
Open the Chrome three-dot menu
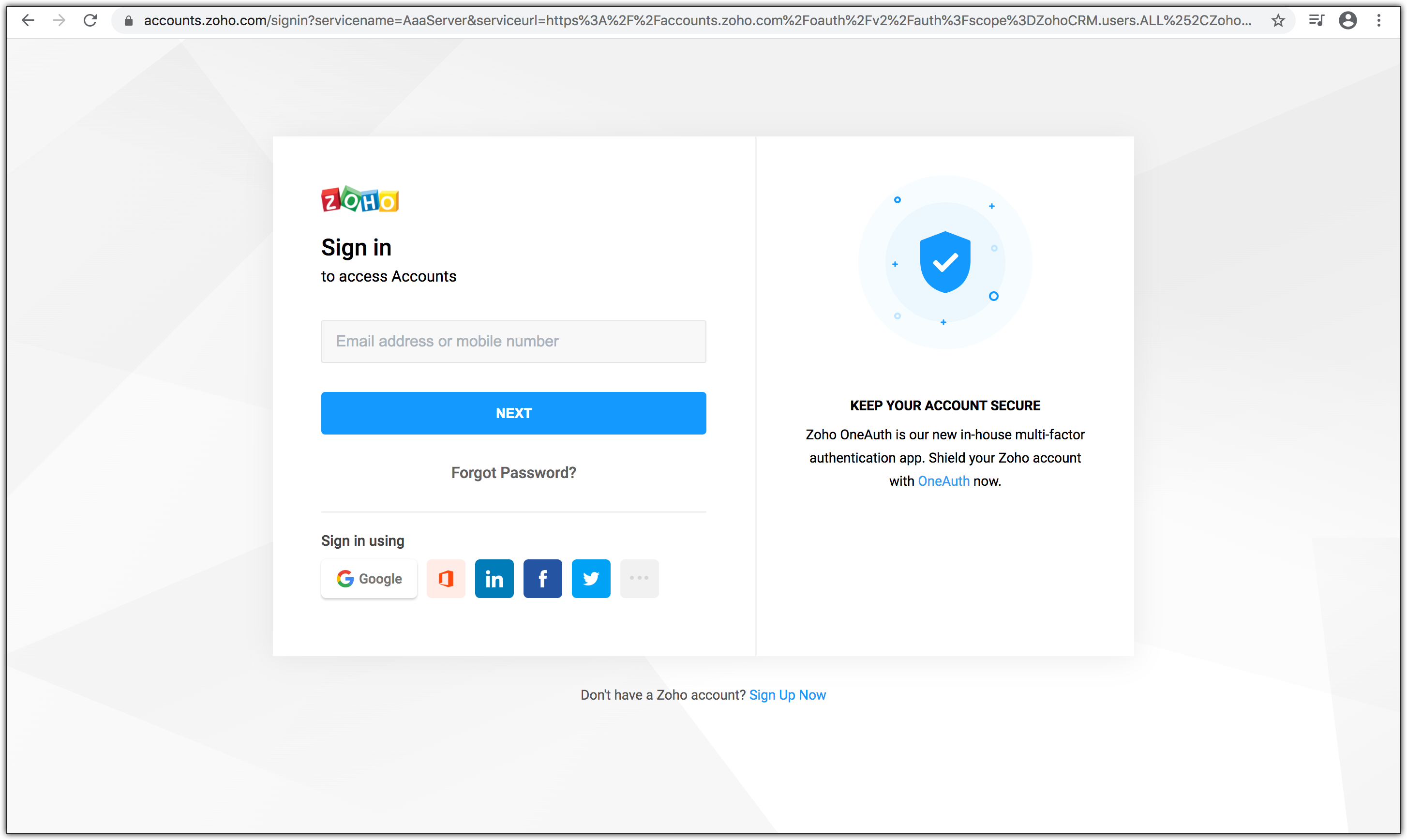tap(1379, 21)
